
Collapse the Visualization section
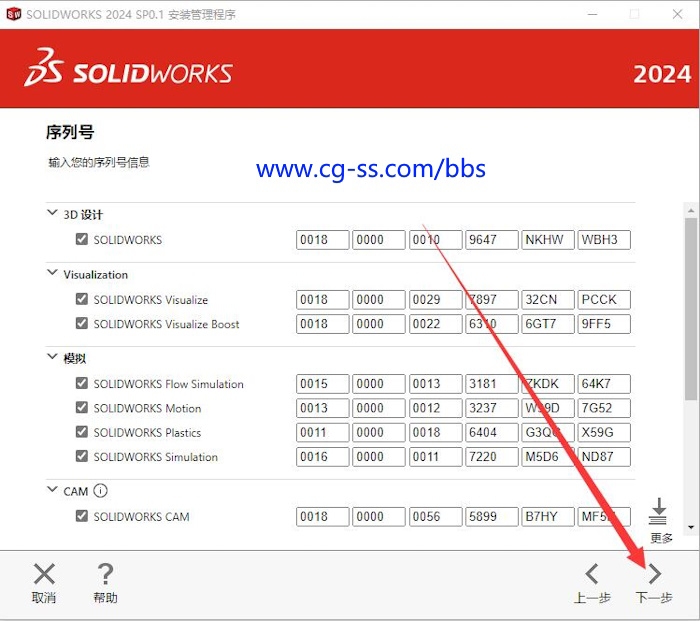click(52, 273)
